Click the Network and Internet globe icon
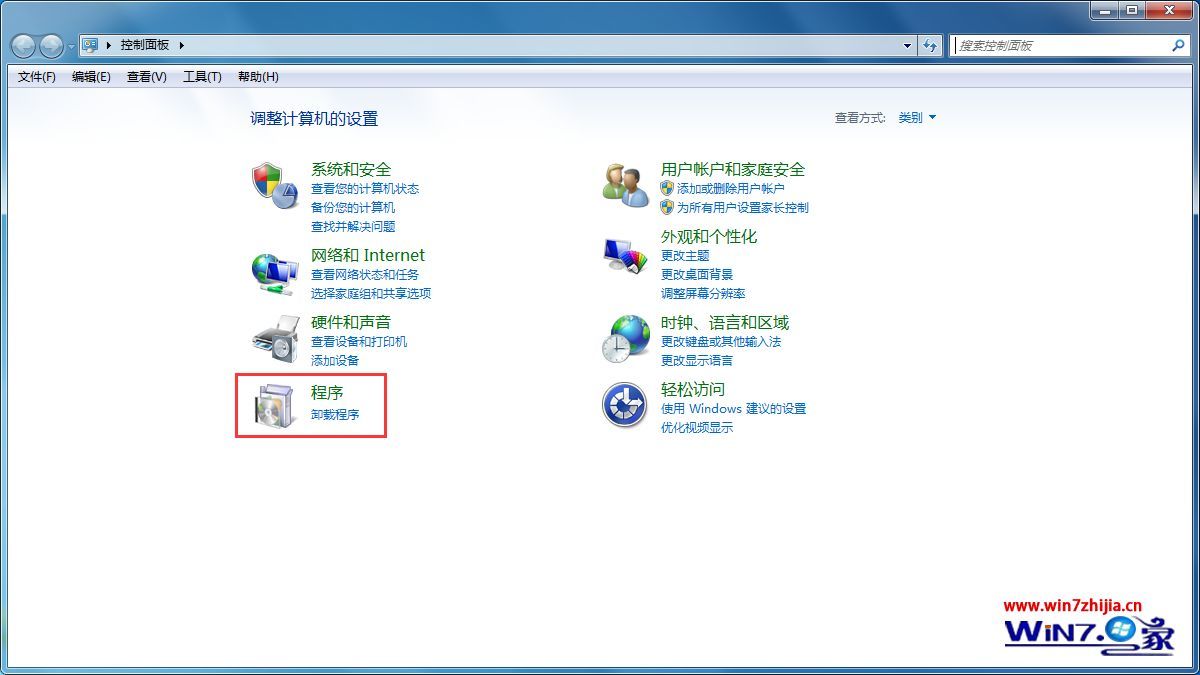Screen dimensions: 1200x675 coord(274,272)
